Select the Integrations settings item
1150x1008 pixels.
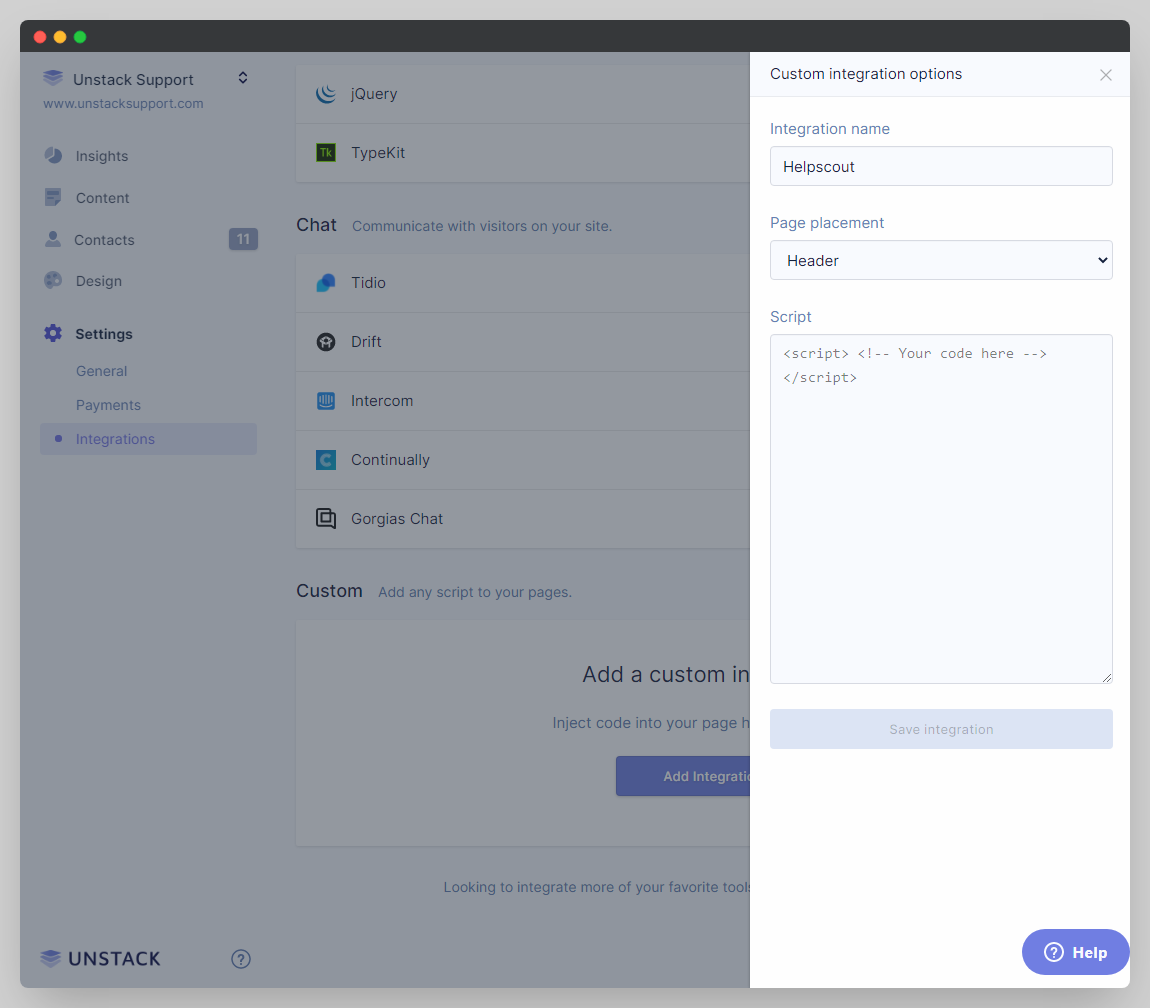pos(148,439)
